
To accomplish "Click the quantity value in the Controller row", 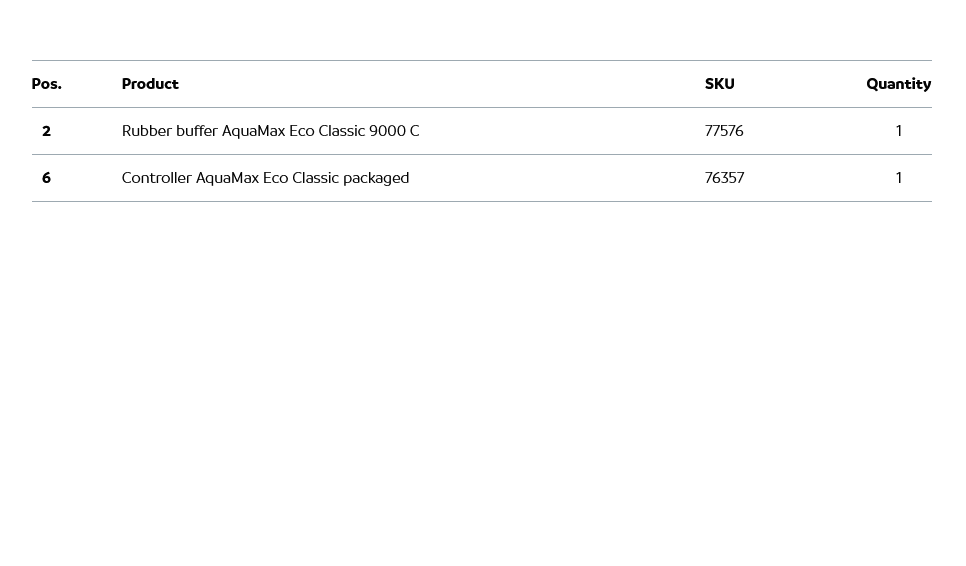I will tap(898, 178).
